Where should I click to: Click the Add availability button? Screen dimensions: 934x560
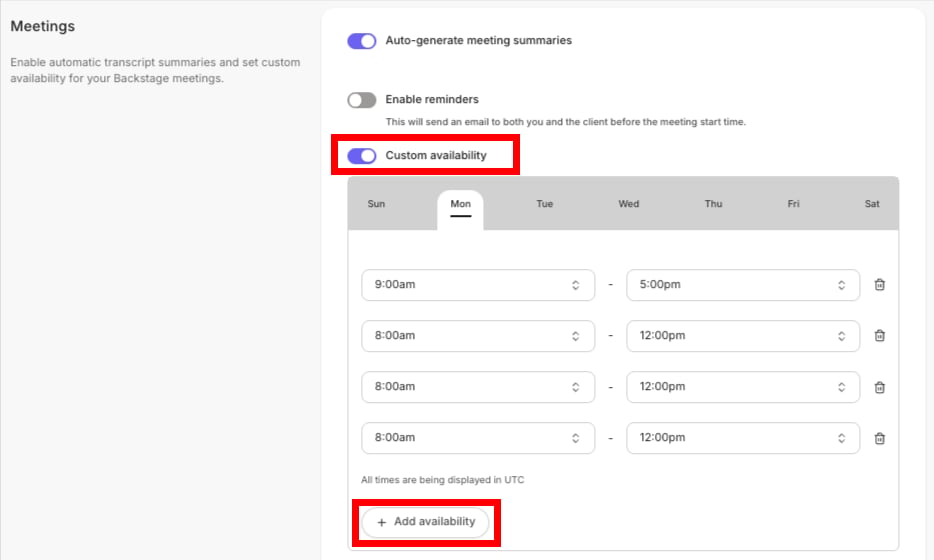tap(426, 522)
